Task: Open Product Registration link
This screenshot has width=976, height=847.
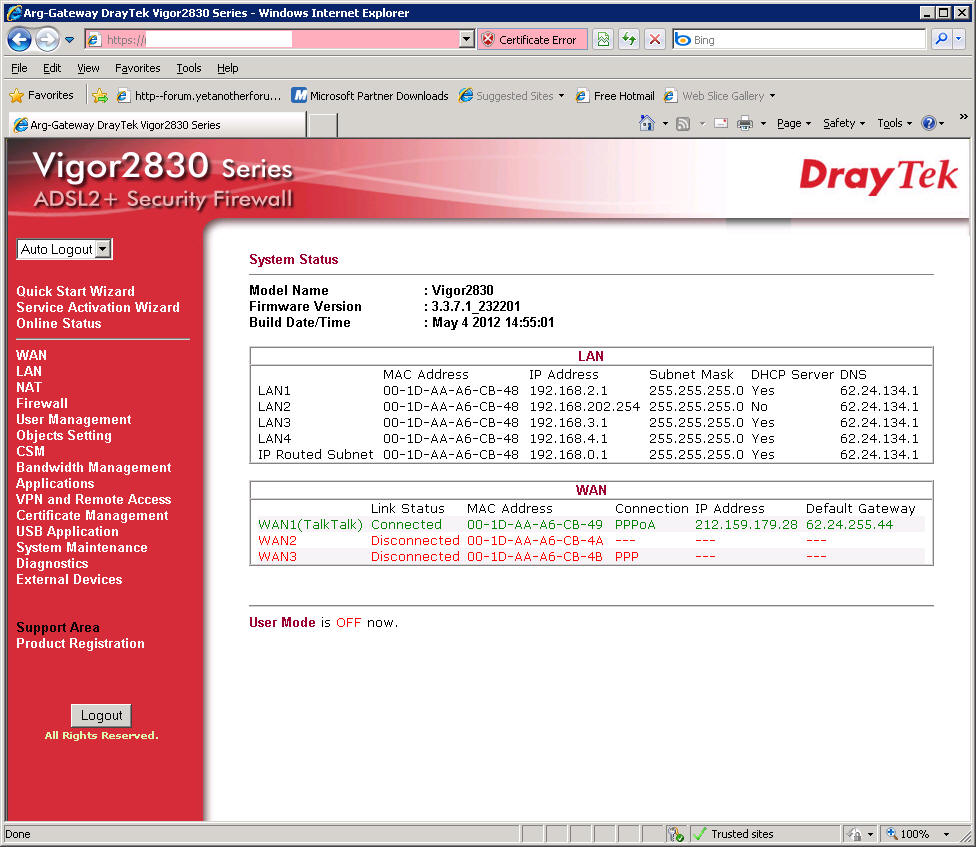Action: click(x=80, y=643)
